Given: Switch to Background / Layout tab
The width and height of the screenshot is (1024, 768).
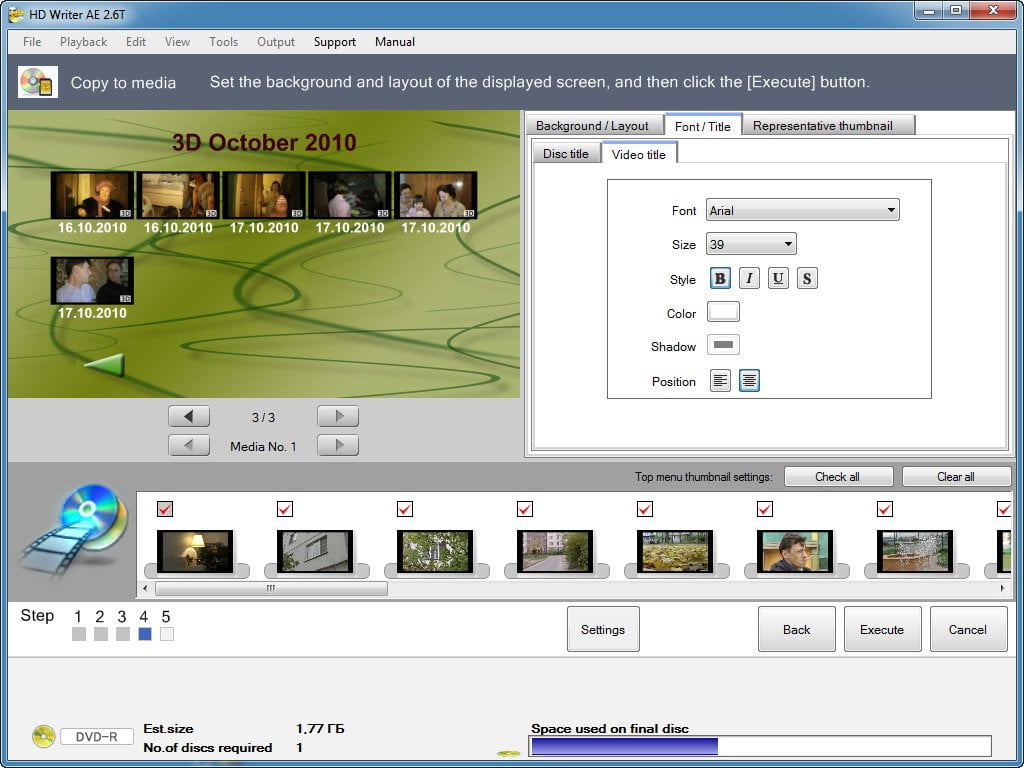Looking at the screenshot, I should [x=592, y=125].
